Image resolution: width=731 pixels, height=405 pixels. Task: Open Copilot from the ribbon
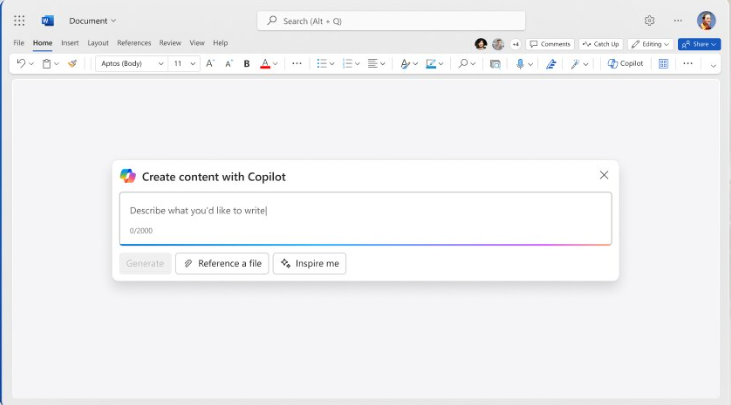(x=625, y=63)
